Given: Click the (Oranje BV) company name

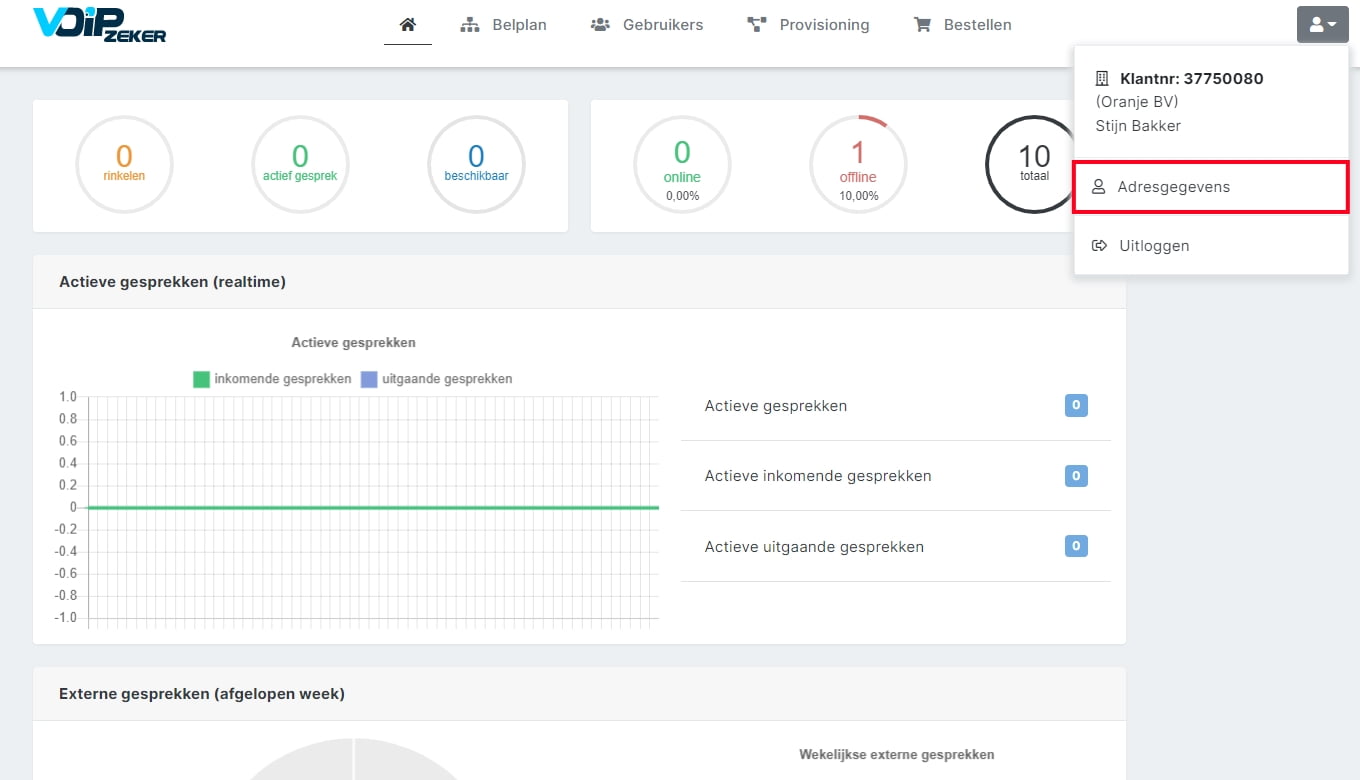Looking at the screenshot, I should tap(1137, 102).
